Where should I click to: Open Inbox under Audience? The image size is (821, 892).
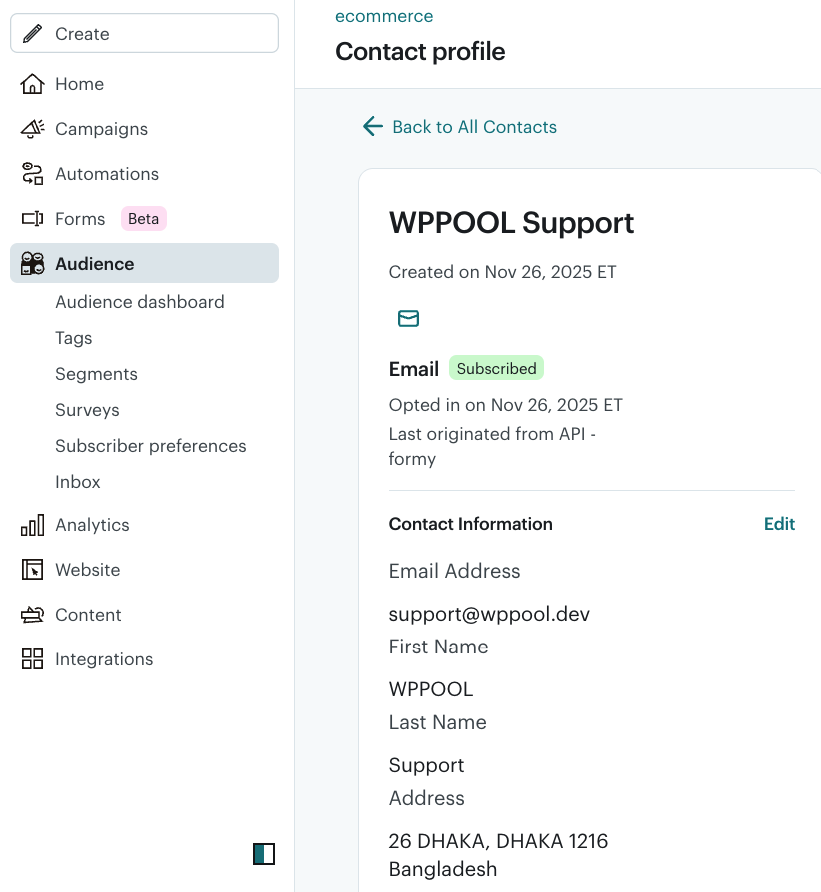(x=77, y=482)
